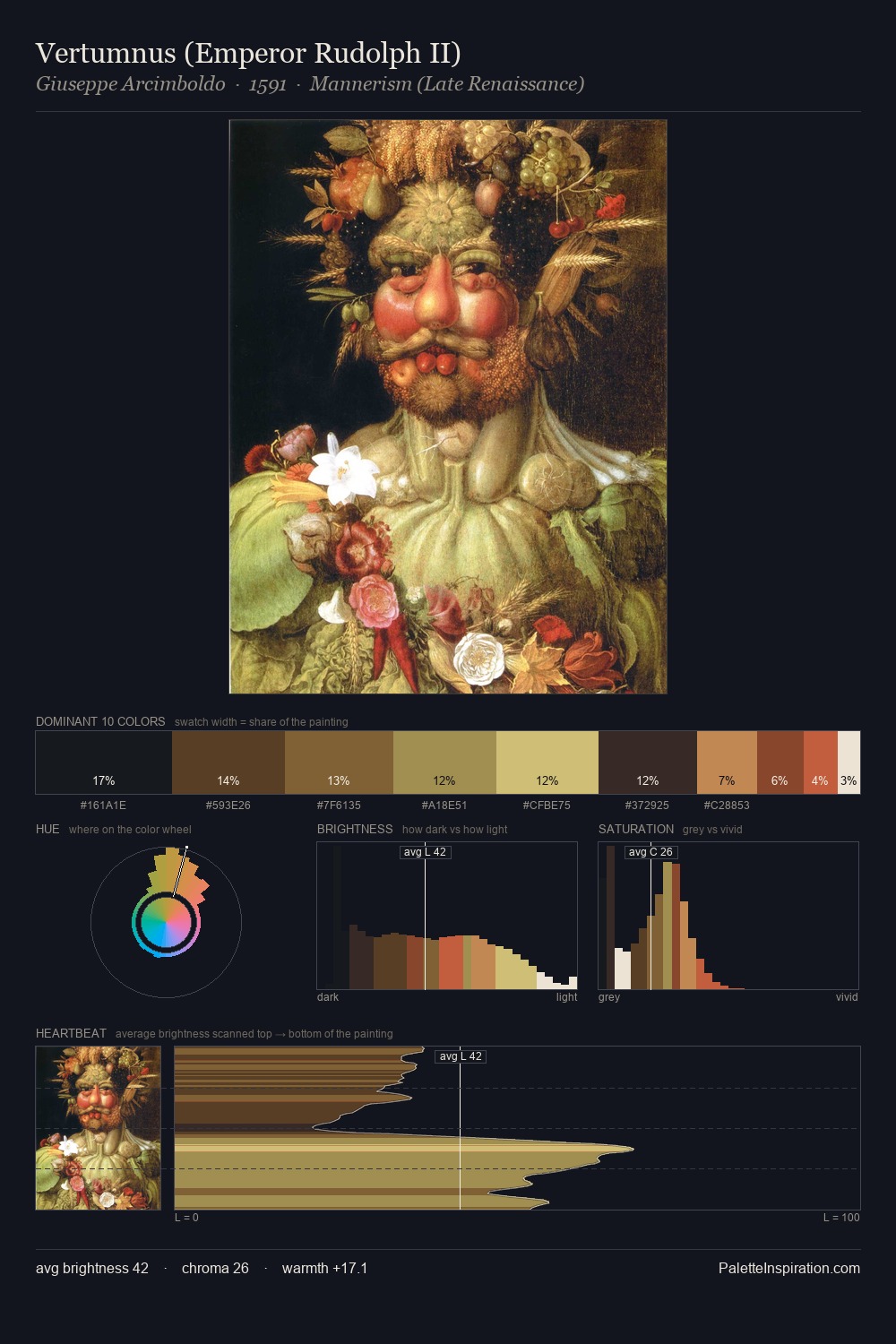The image size is (896, 1344).
Task: Choose the 4% terracotta swatch
Action: click(821, 762)
